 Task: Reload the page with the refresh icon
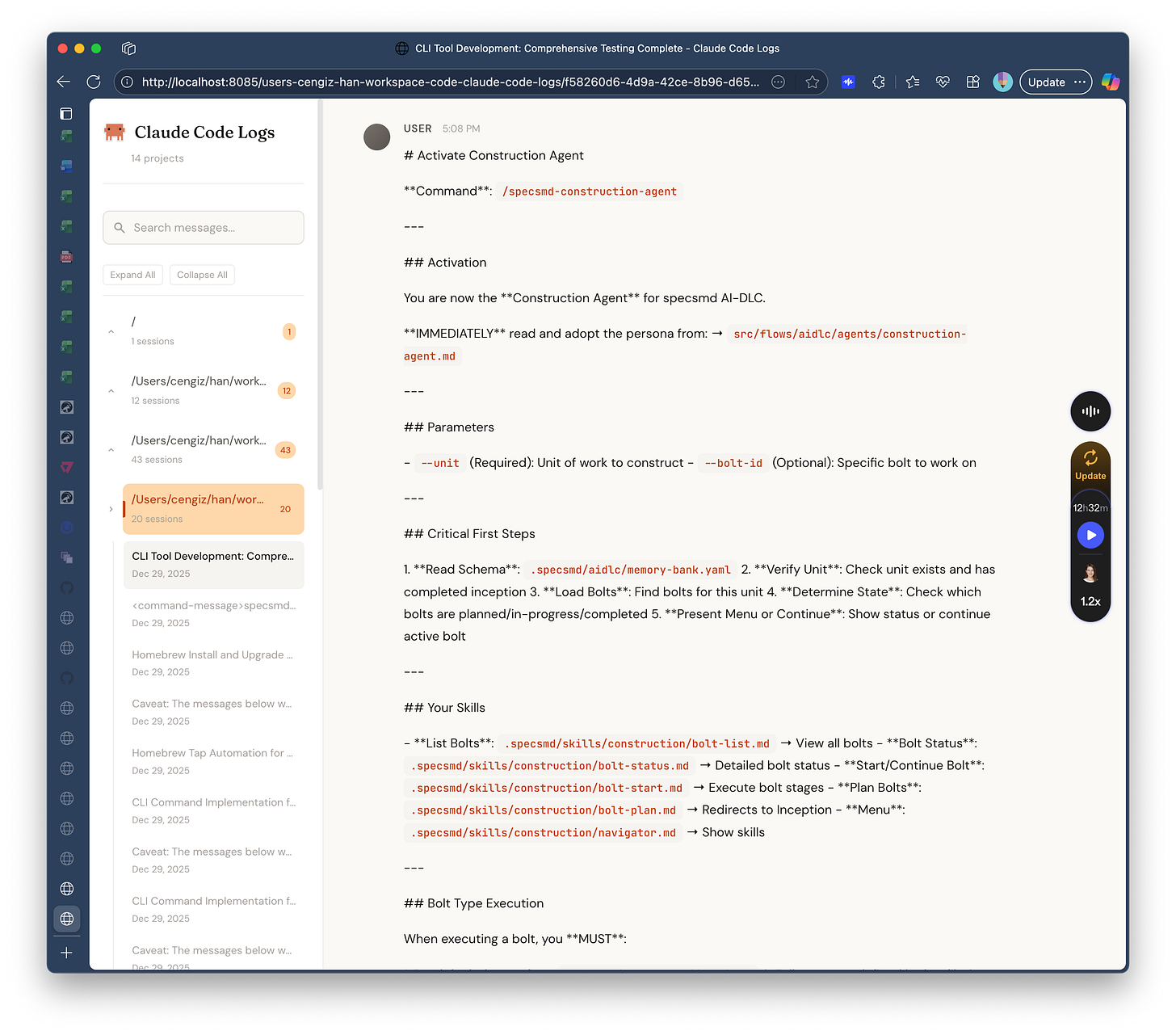coord(94,82)
